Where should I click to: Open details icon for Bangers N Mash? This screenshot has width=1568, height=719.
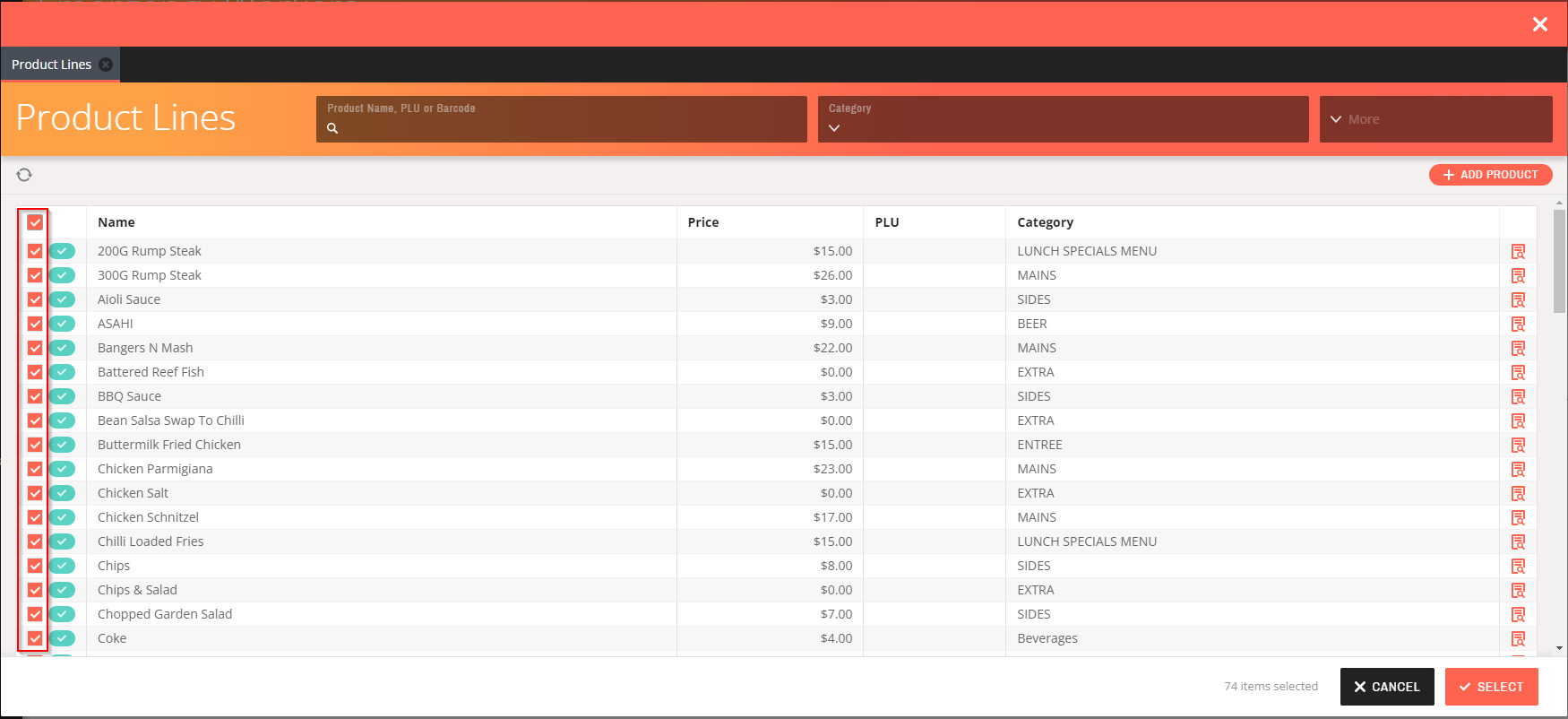coord(1518,348)
